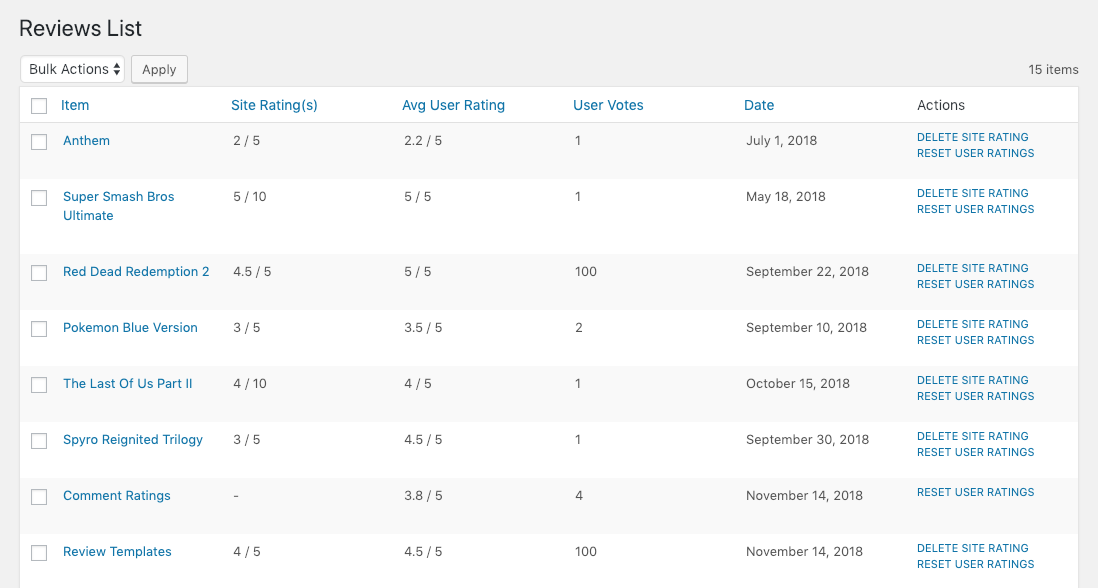Open the Bulk Actions dropdown
The height and width of the screenshot is (588, 1098).
[x=73, y=69]
